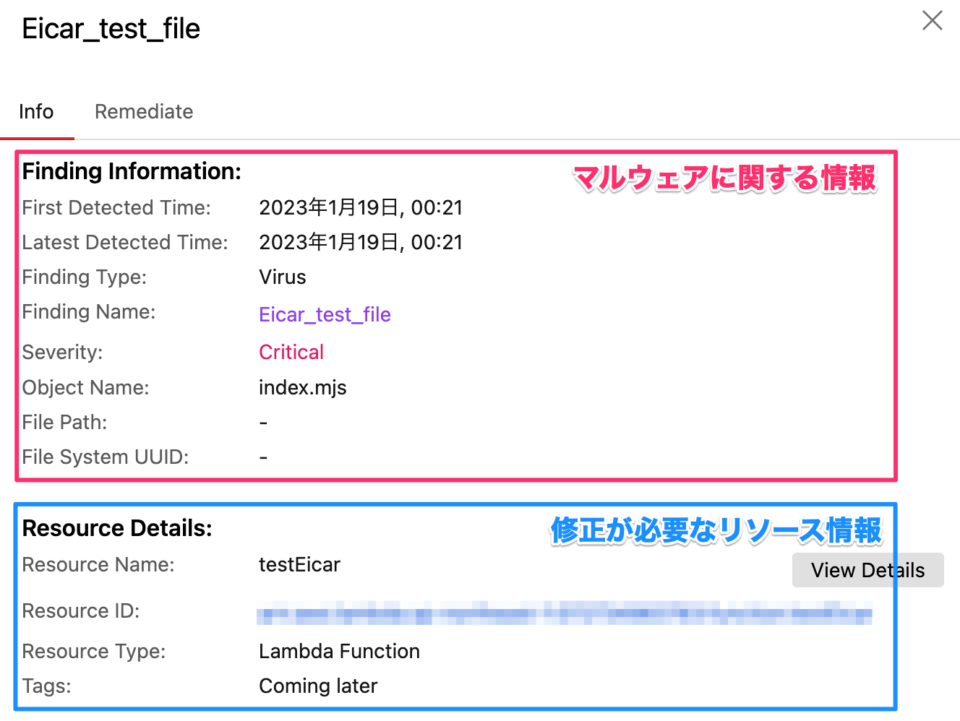Click the Critical severity label
This screenshot has height=721, width=960.
point(291,352)
